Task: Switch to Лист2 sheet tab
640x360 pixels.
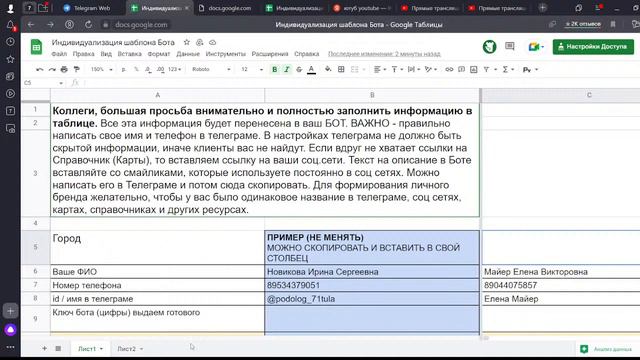Action: point(130,349)
